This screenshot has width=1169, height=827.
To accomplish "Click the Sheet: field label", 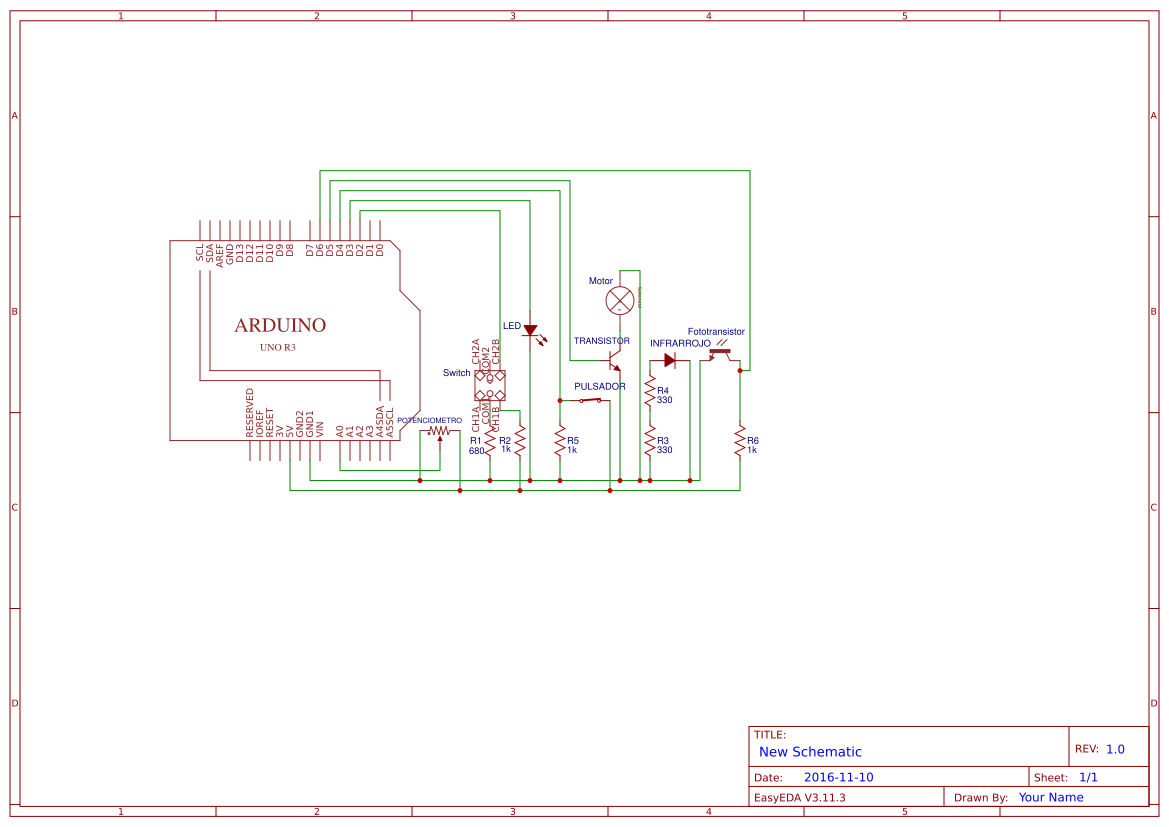I will pos(1051,778).
